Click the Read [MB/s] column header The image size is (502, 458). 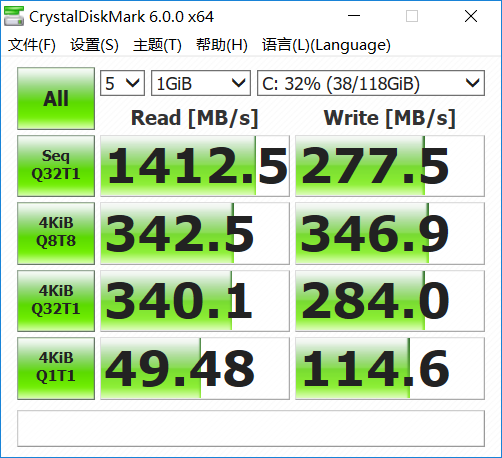195,118
